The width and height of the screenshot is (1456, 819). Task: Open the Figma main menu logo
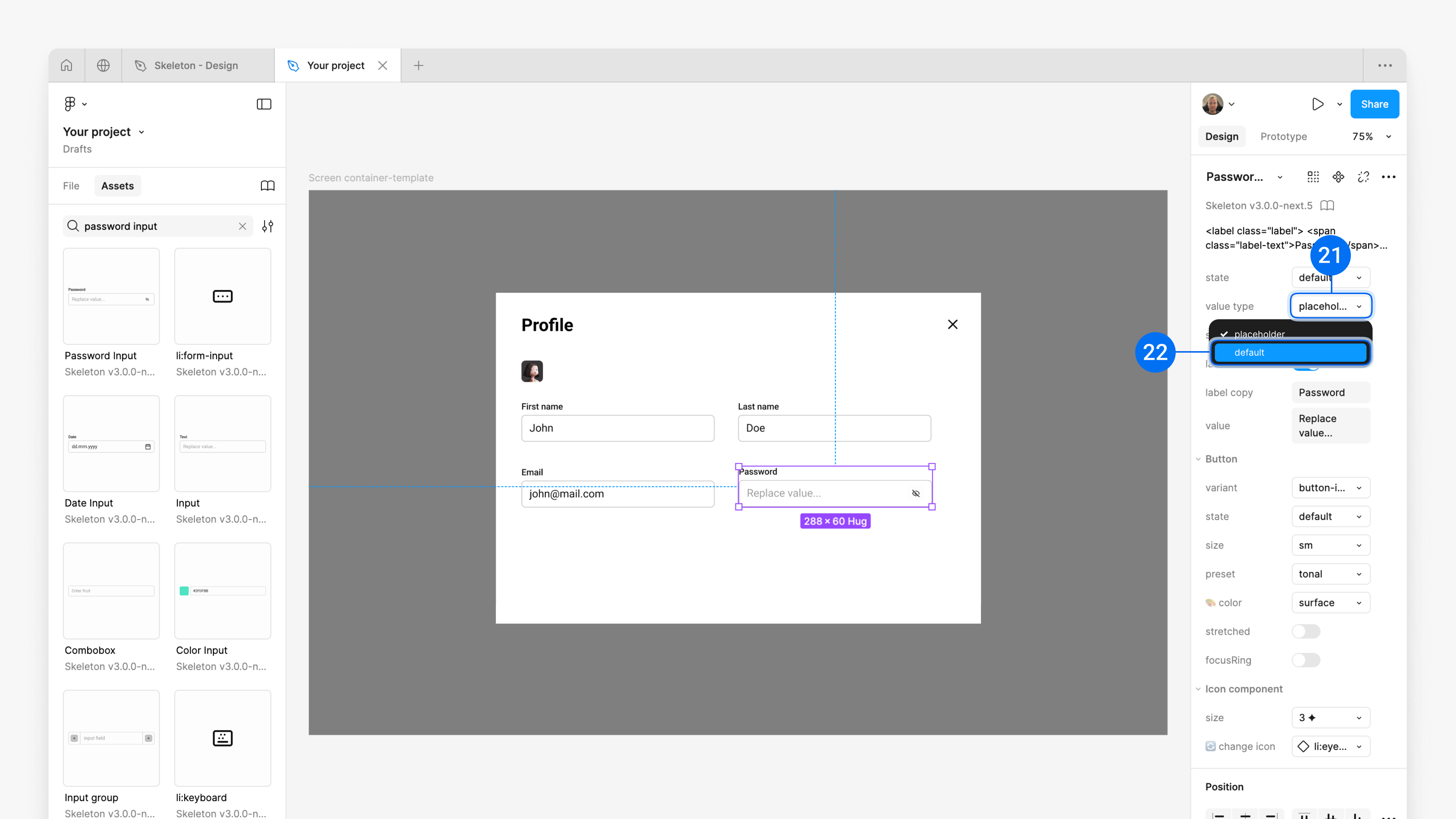(x=70, y=104)
